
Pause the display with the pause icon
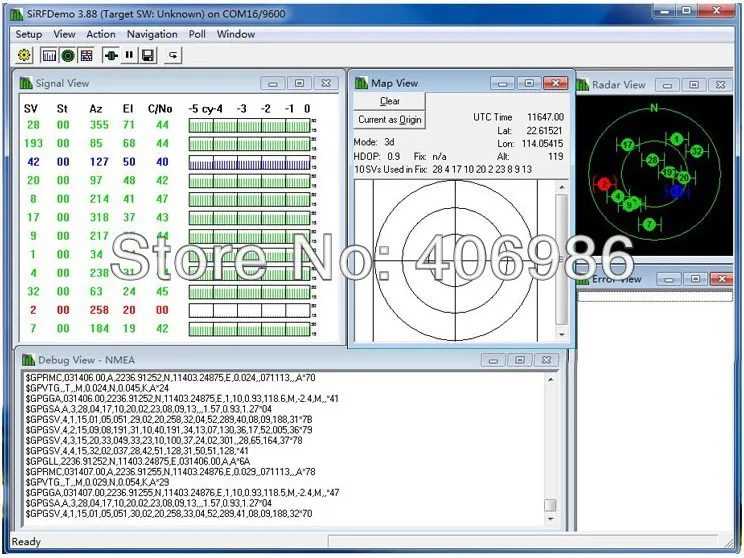pyautogui.click(x=129, y=56)
